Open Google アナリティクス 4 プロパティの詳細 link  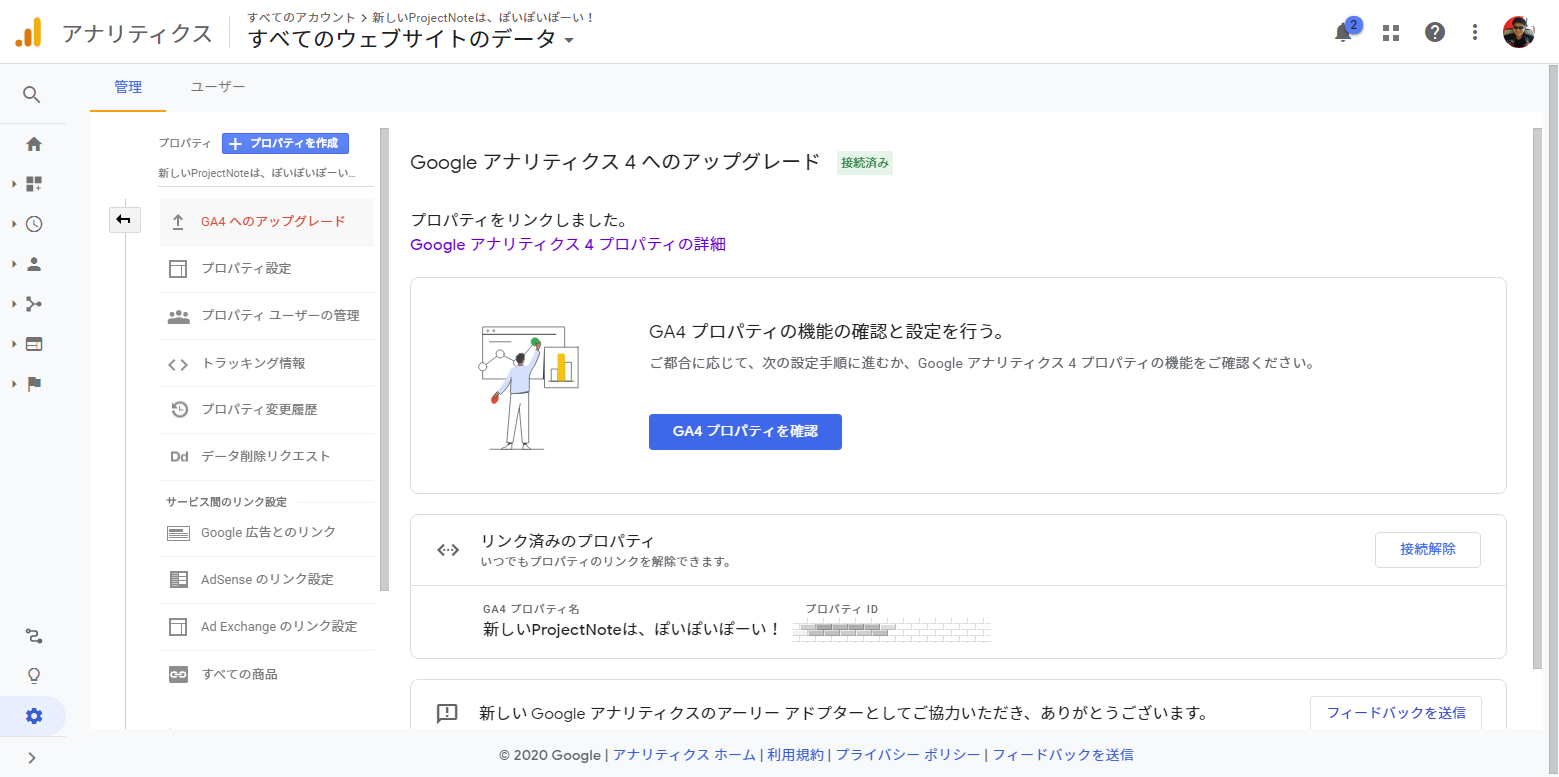tap(568, 244)
